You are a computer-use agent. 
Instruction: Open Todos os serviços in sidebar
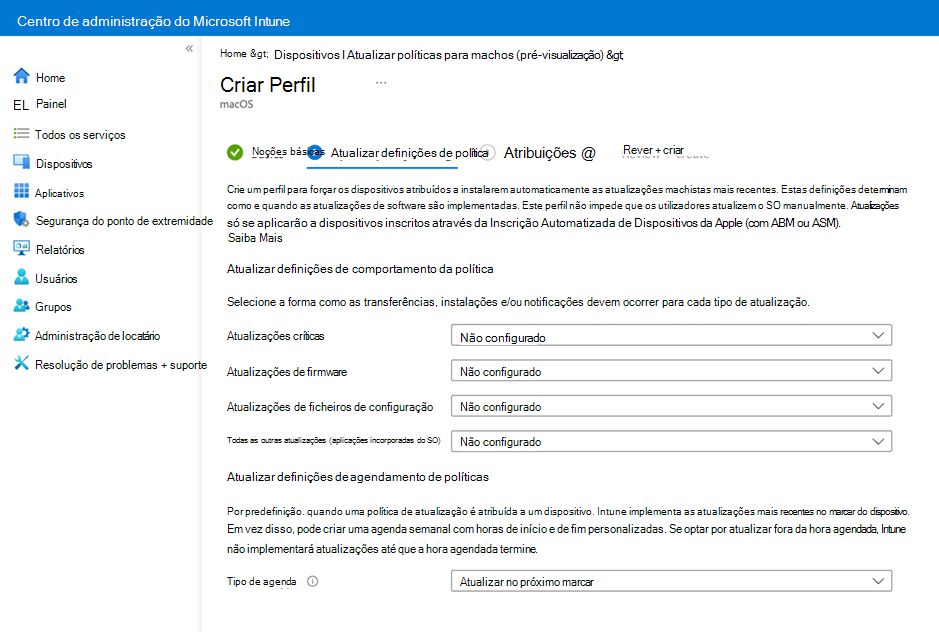(x=80, y=135)
